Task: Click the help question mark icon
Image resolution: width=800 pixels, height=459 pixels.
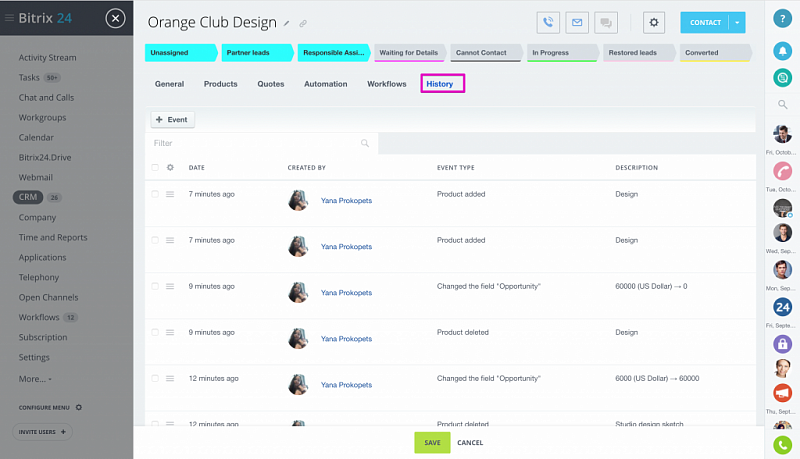Action: [782, 18]
